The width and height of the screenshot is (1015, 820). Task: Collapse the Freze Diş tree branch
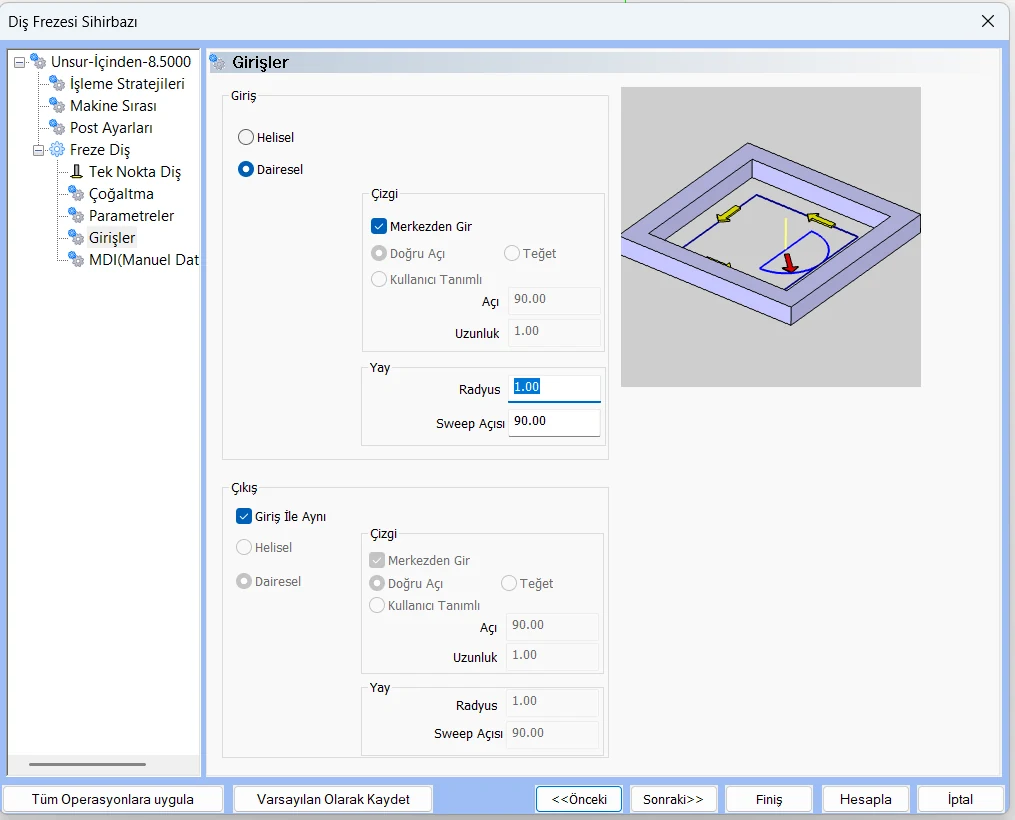tap(39, 150)
